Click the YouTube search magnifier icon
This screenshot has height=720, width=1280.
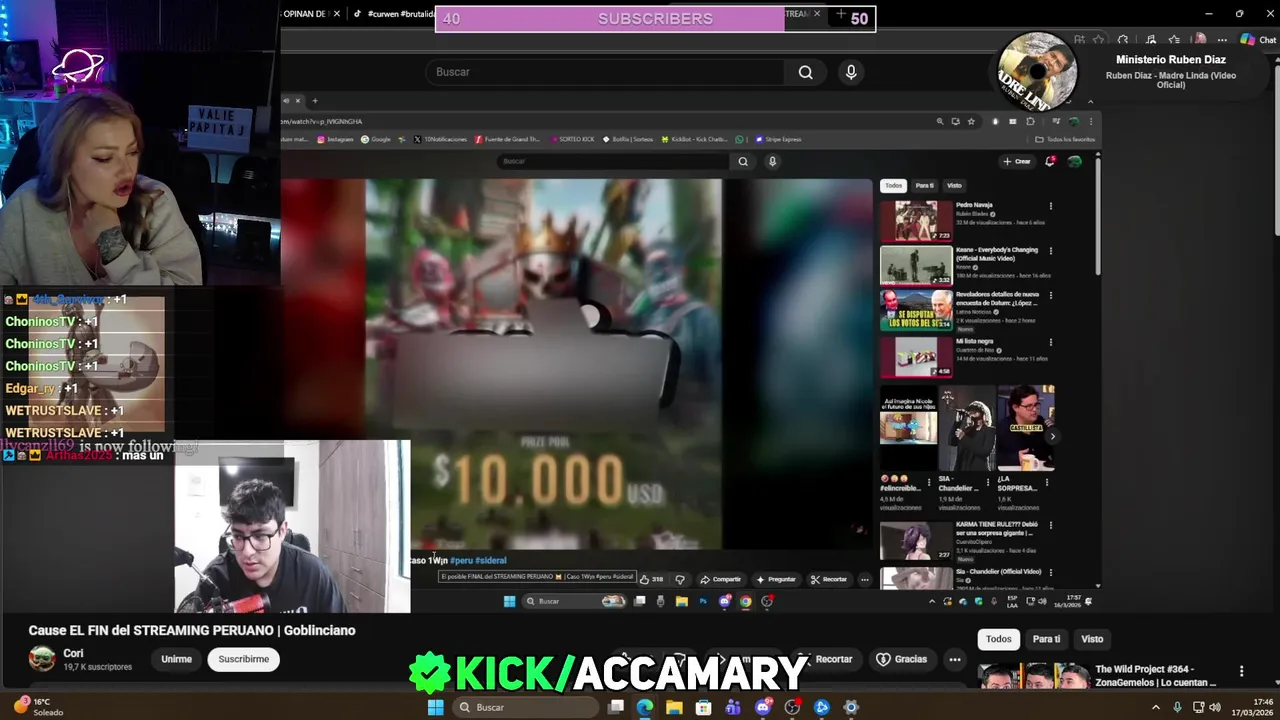(x=805, y=72)
